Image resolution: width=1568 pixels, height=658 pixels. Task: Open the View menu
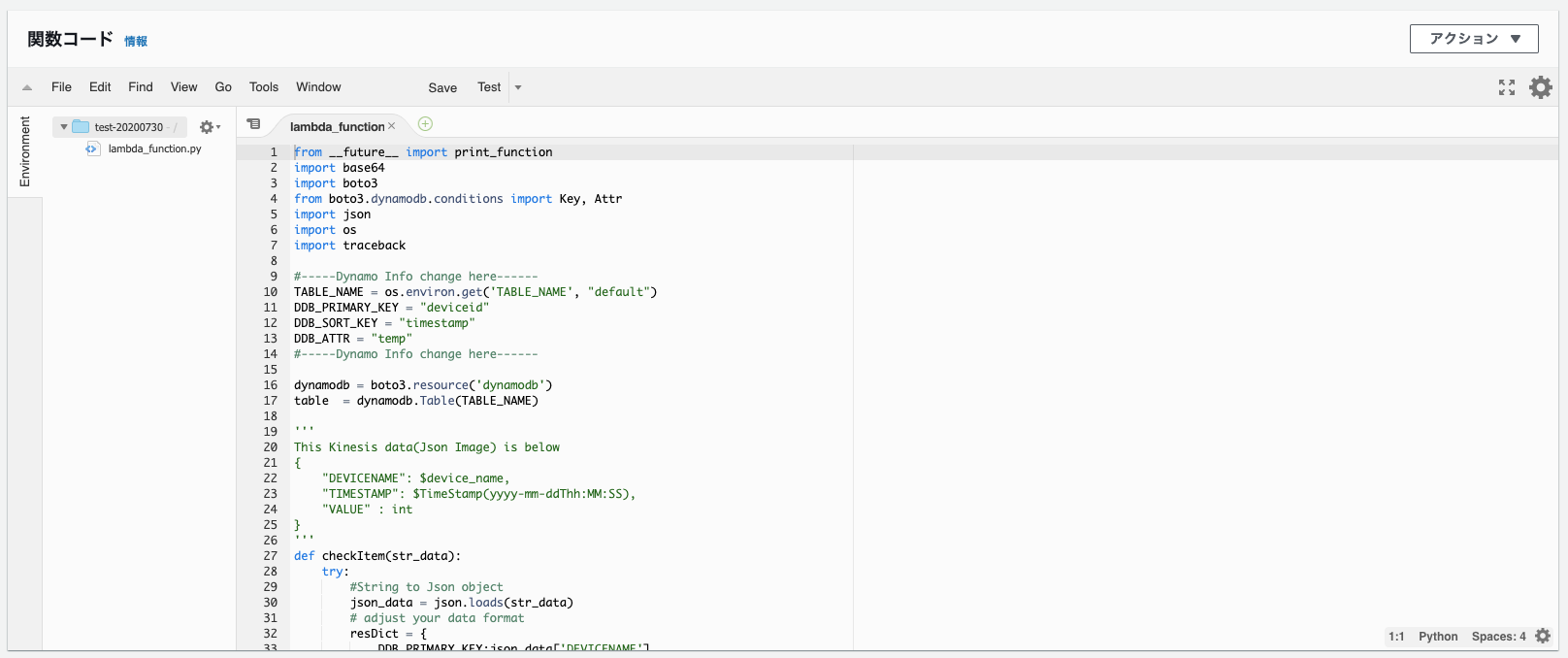pos(183,87)
